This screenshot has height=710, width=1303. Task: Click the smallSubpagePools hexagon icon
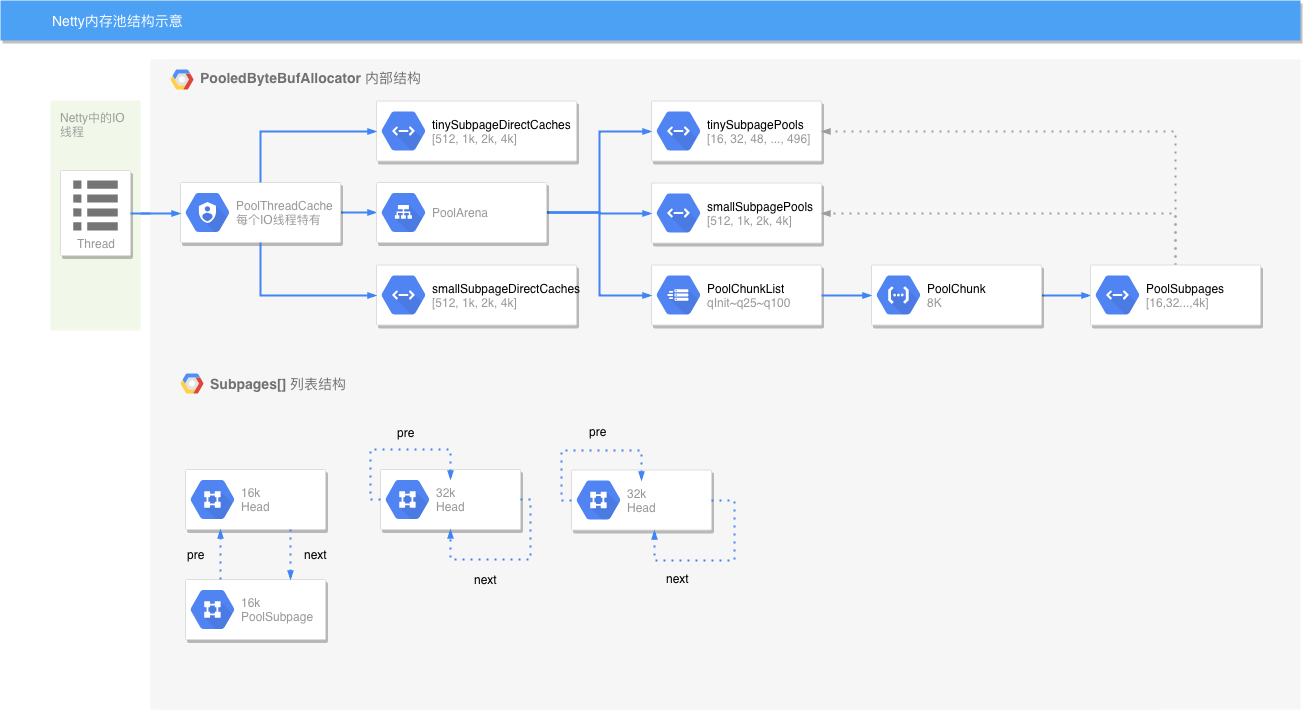pos(678,213)
